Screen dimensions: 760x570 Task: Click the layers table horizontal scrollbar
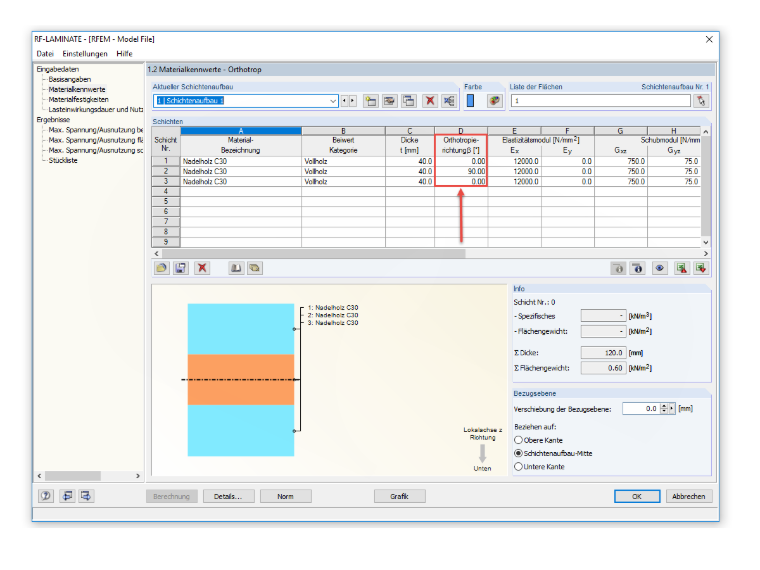tap(314, 253)
